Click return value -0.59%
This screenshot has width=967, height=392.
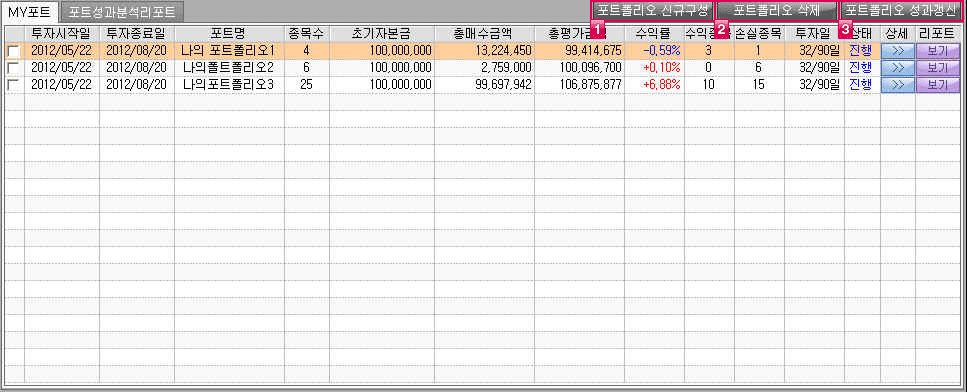pos(661,51)
